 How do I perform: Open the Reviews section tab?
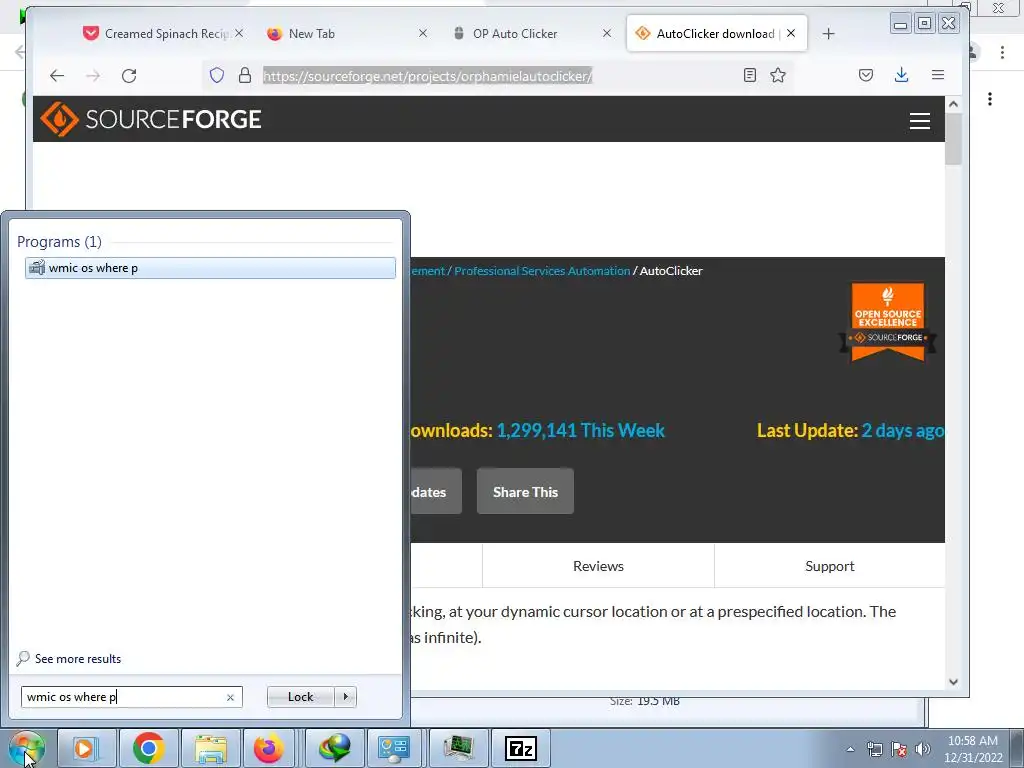pyautogui.click(x=598, y=566)
